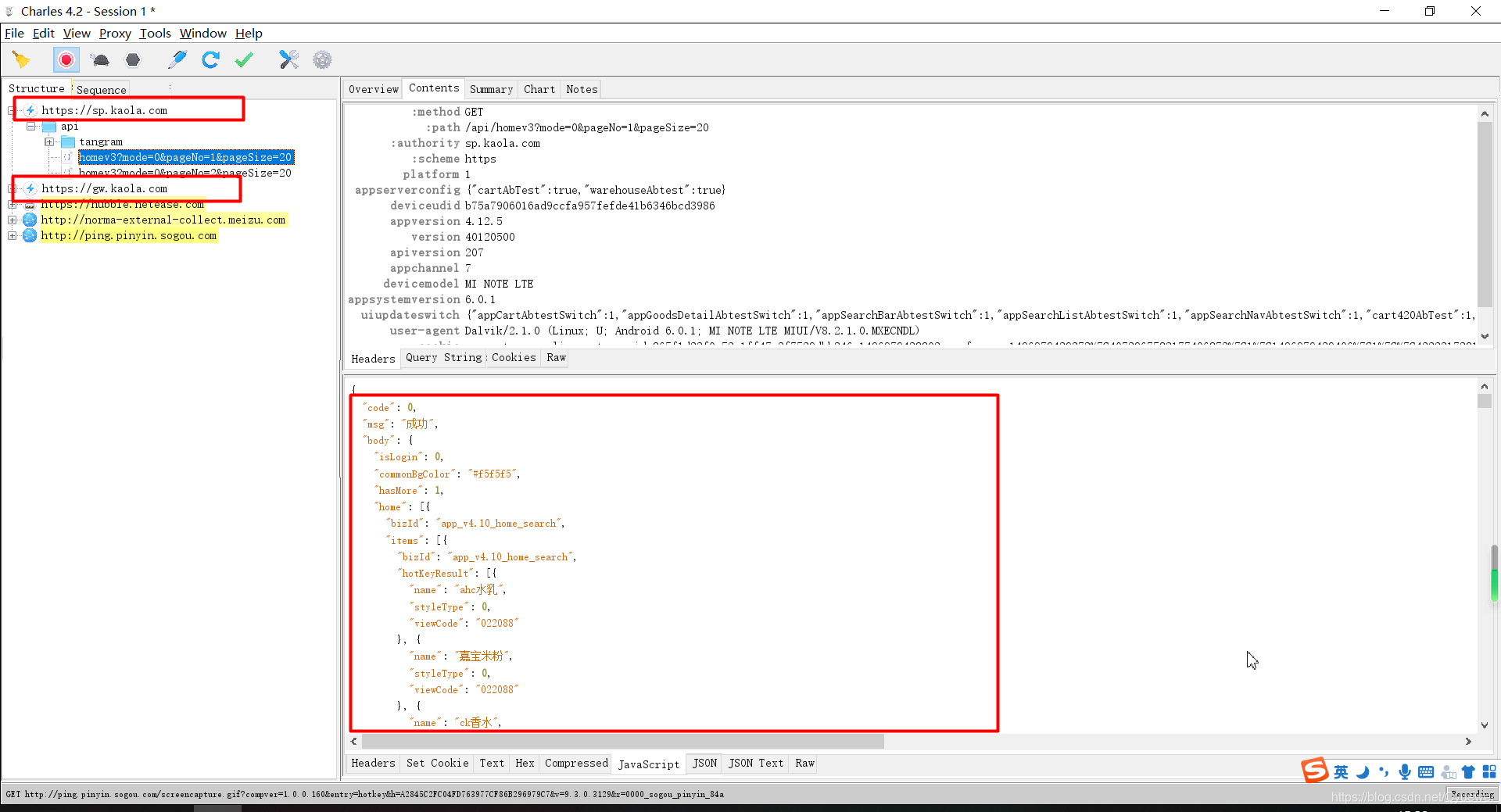
Task: Open the Proxy menu
Action: point(115,34)
